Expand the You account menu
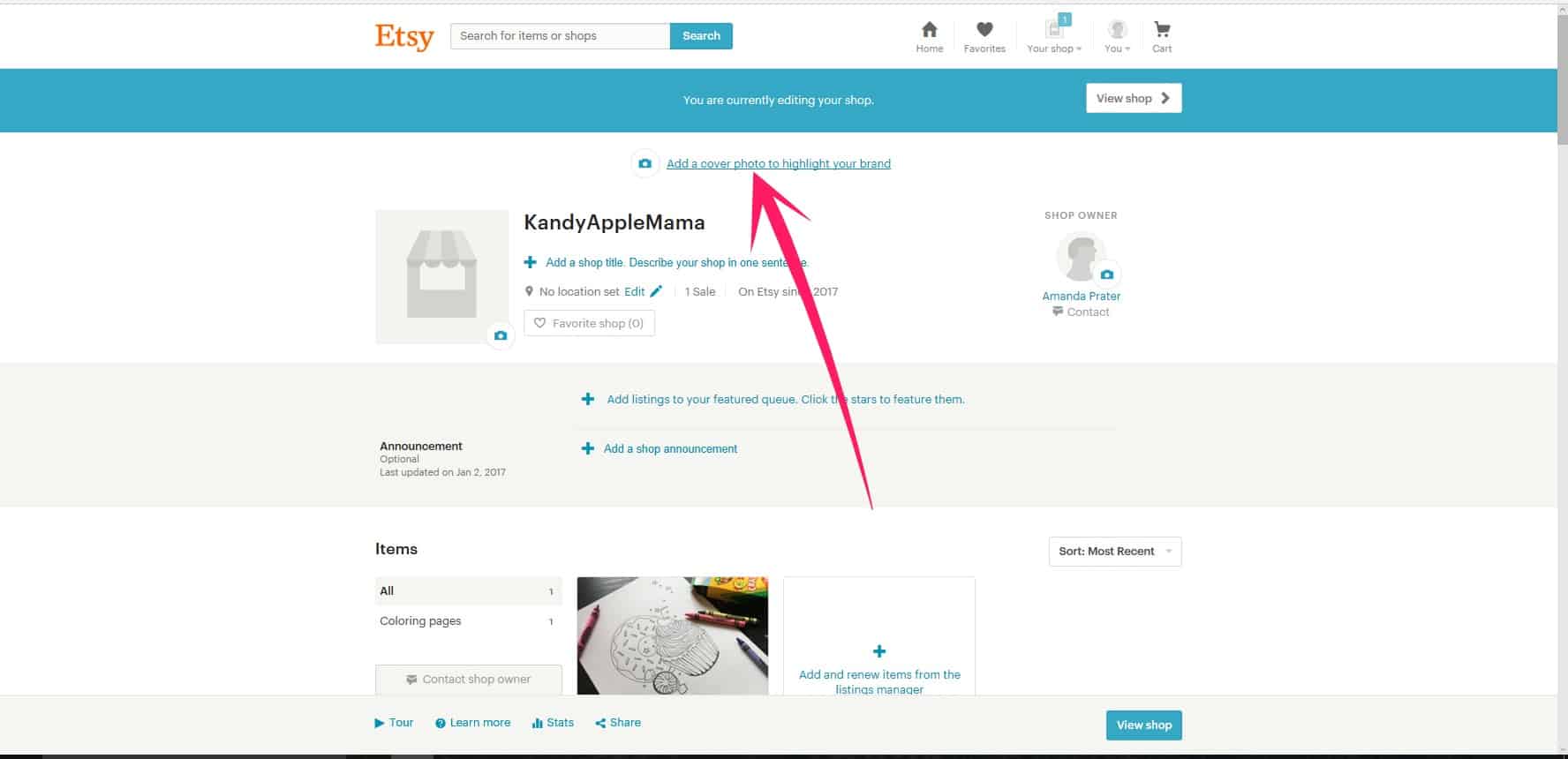Screen dimensions: 1568x759 coord(1117,37)
